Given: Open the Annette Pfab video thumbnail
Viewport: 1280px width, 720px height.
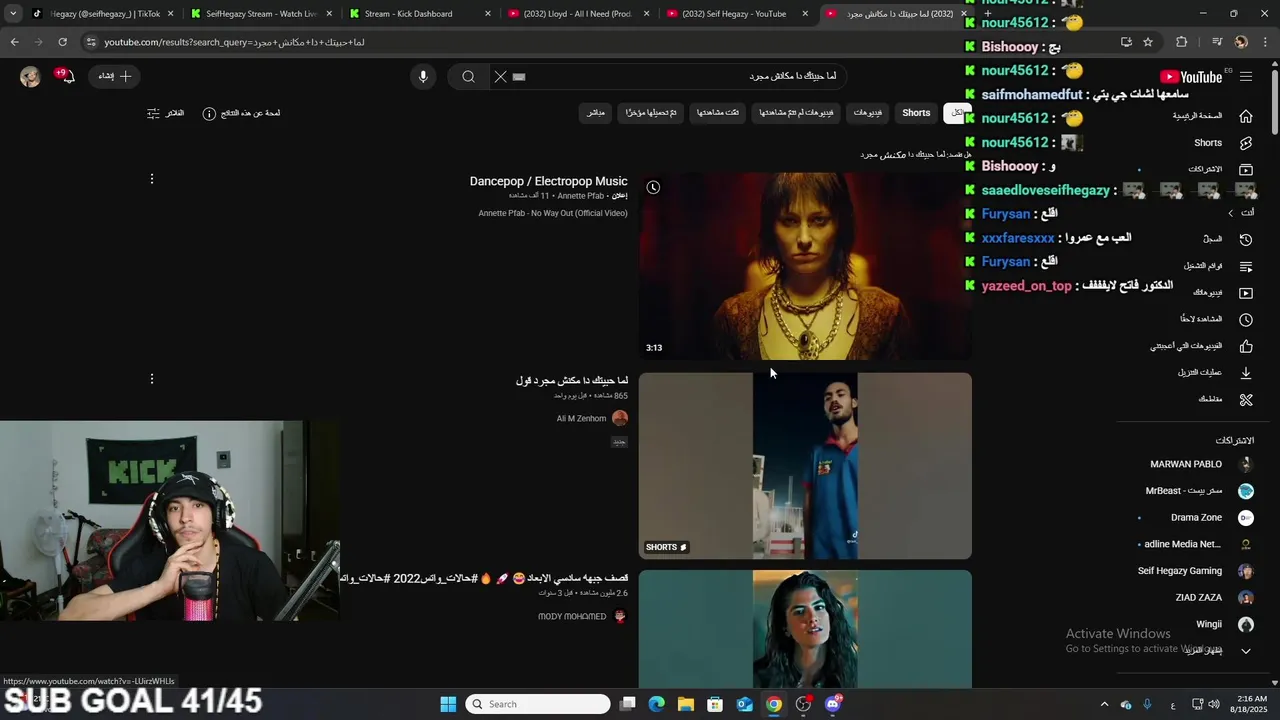Looking at the screenshot, I should 805,266.
